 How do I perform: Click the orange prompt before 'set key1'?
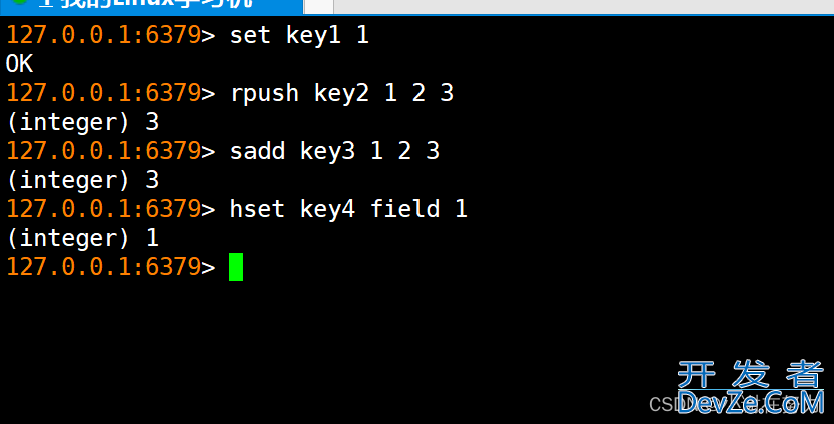click(111, 35)
